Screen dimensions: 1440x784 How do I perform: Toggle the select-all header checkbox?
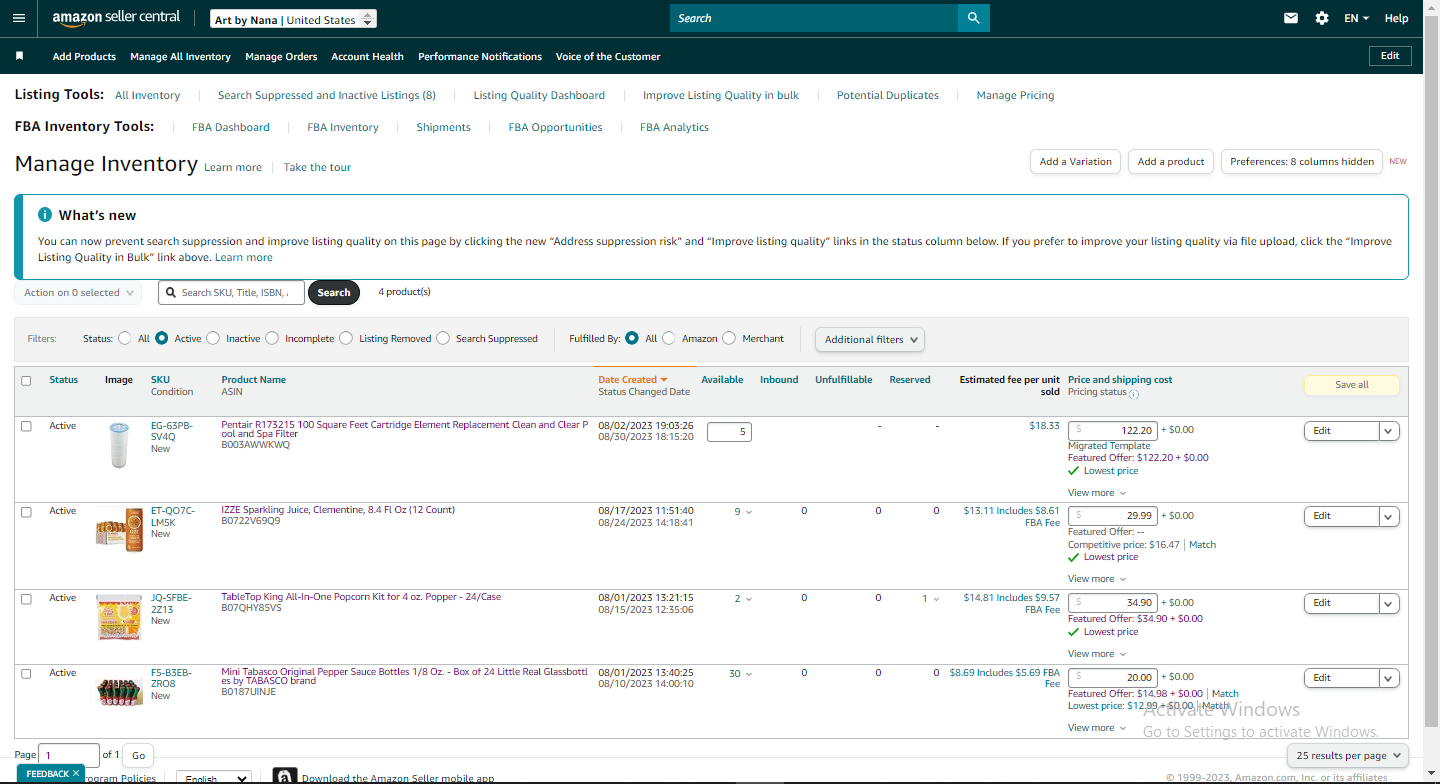point(26,381)
